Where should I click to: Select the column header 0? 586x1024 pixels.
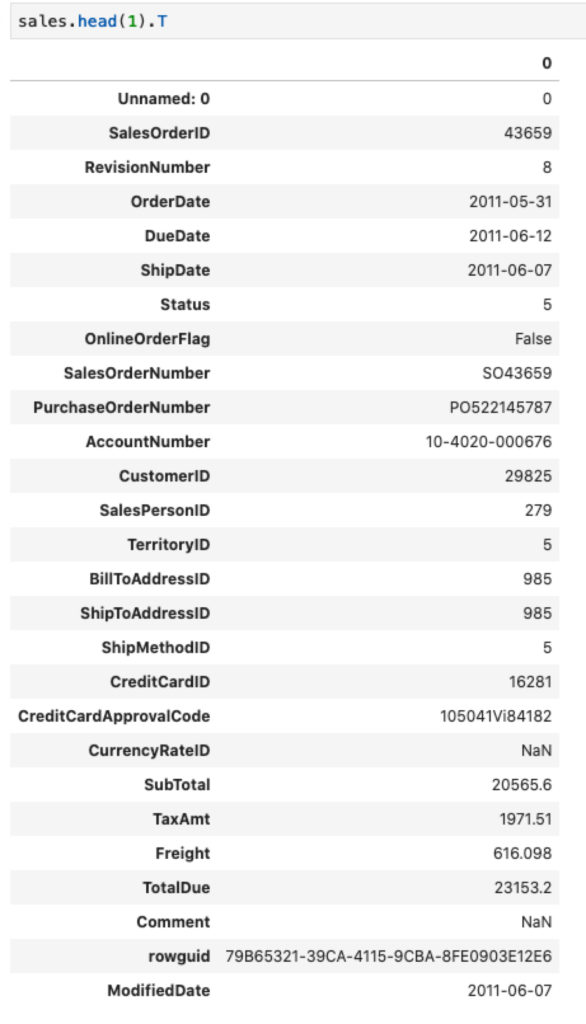547,63
